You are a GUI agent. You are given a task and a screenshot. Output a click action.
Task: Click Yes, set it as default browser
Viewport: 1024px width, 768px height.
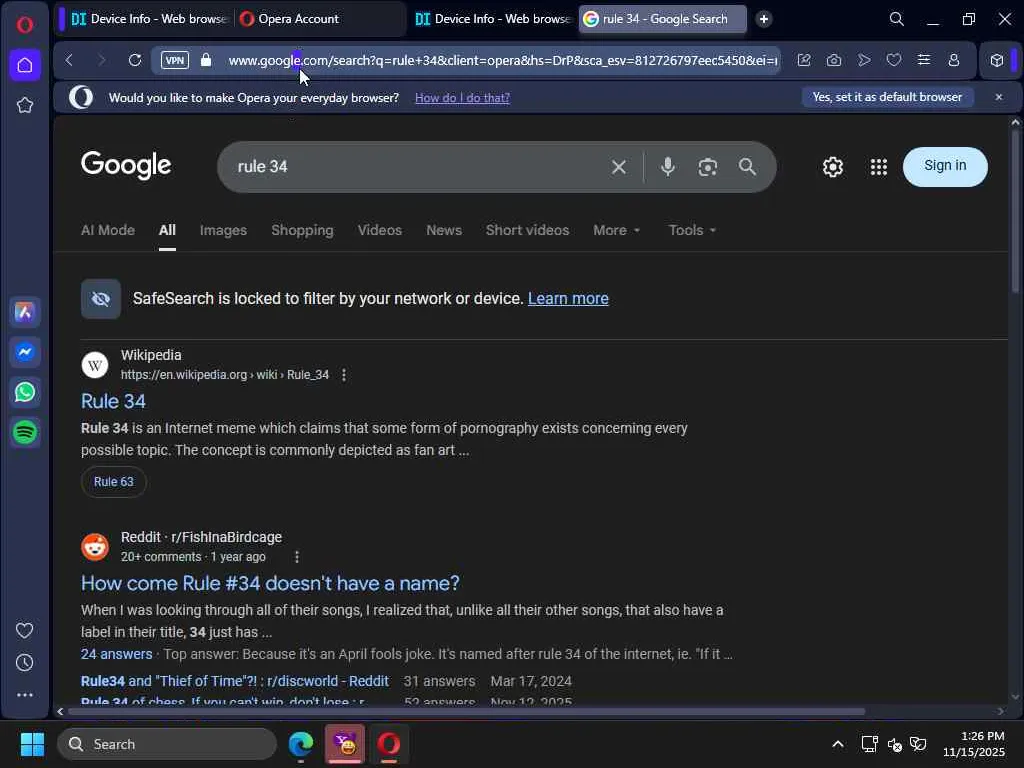coord(888,97)
